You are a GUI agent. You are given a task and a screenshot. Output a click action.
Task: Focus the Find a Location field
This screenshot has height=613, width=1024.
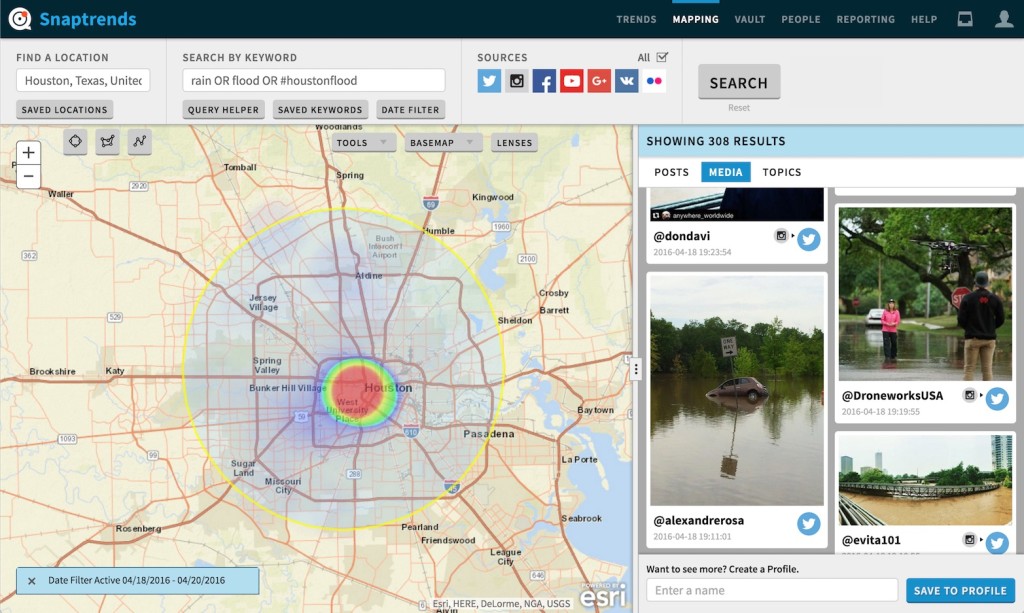click(83, 80)
